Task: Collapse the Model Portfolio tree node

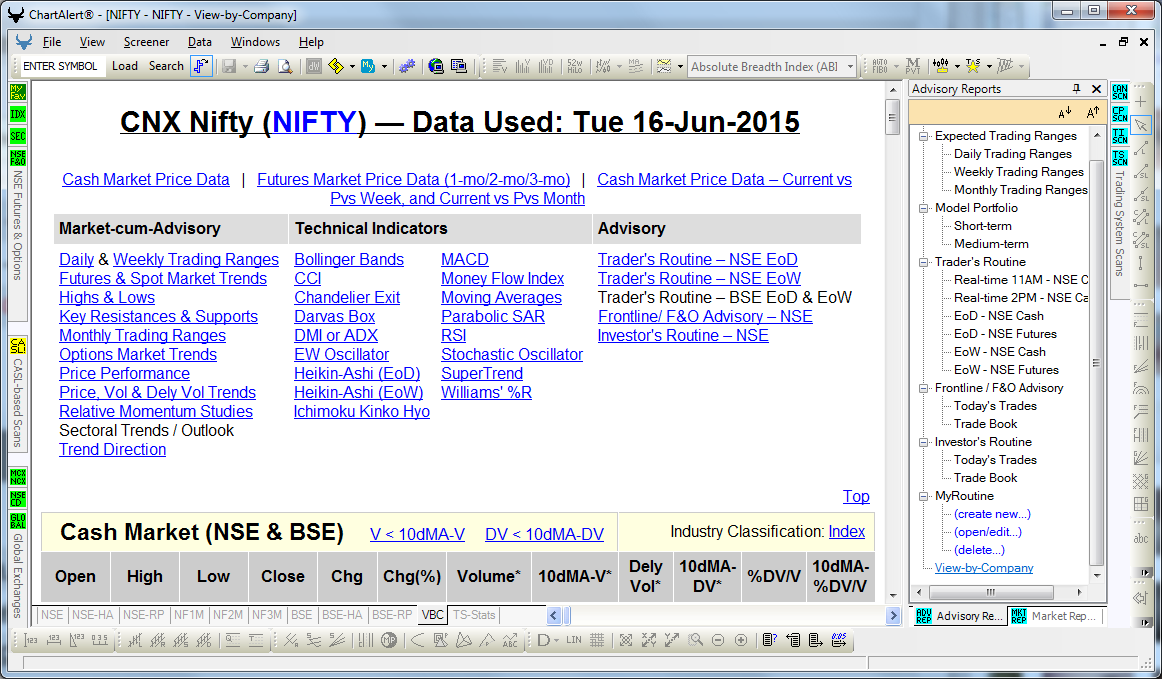Action: pos(923,208)
